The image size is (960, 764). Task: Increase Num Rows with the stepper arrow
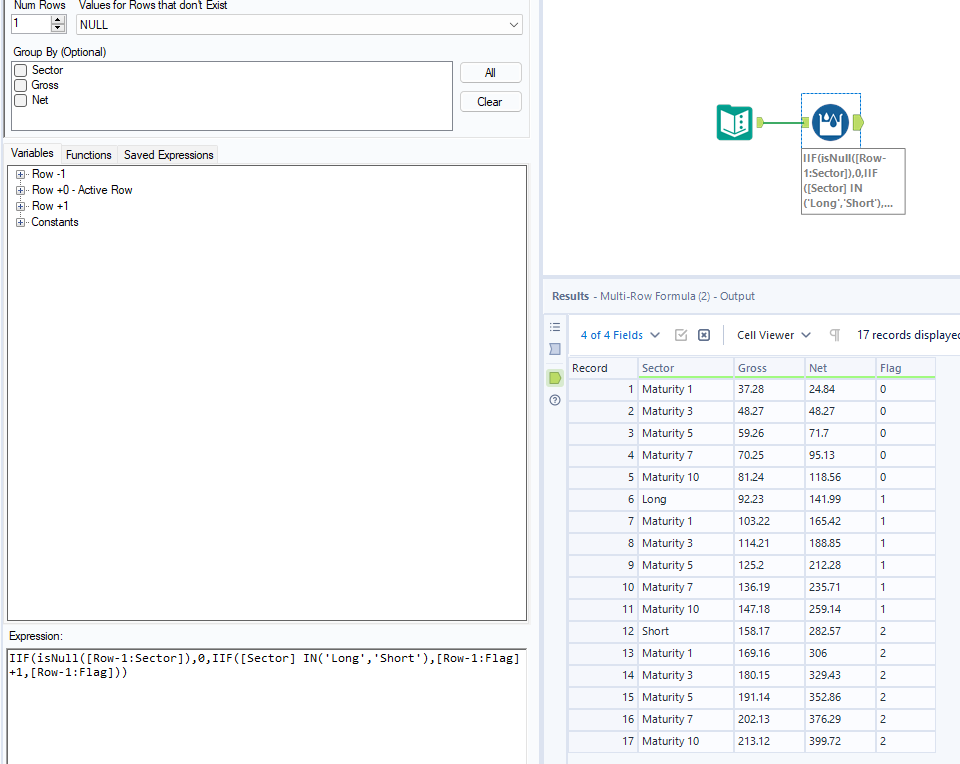pos(57,19)
